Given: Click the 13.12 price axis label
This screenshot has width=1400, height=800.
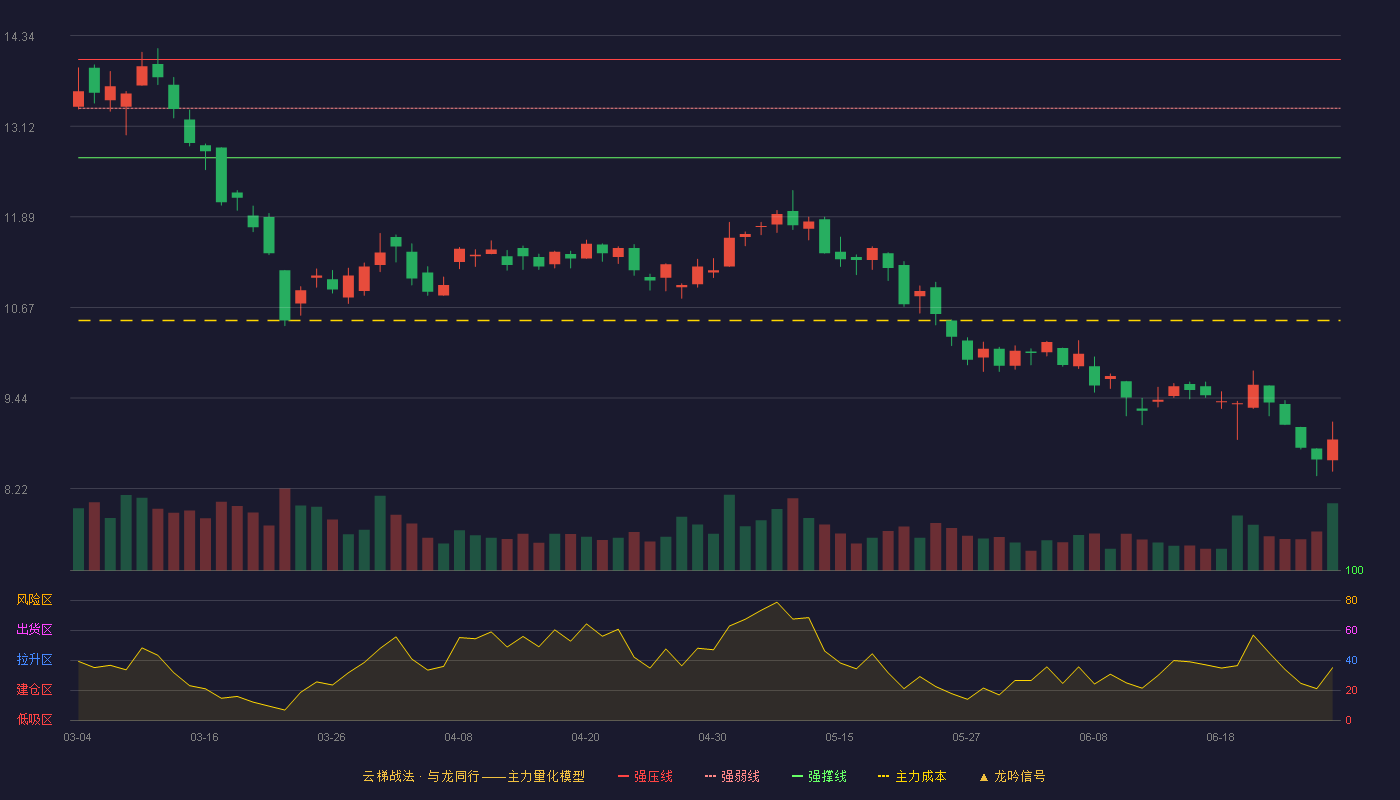Looking at the screenshot, I should tap(19, 127).
